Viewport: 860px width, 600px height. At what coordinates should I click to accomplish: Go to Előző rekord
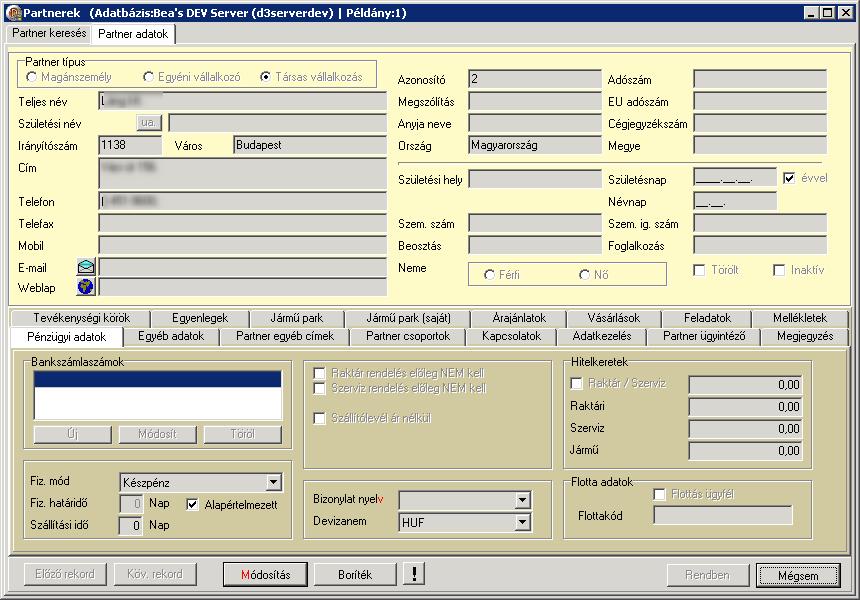click(x=65, y=574)
